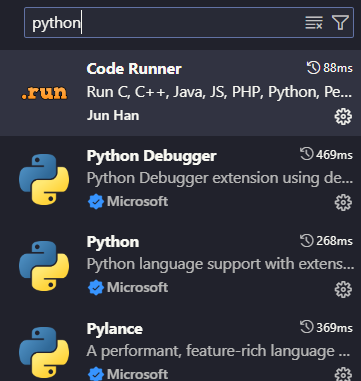Clear the extensions search results
Screen dimensions: 361x381
pos(314,23)
